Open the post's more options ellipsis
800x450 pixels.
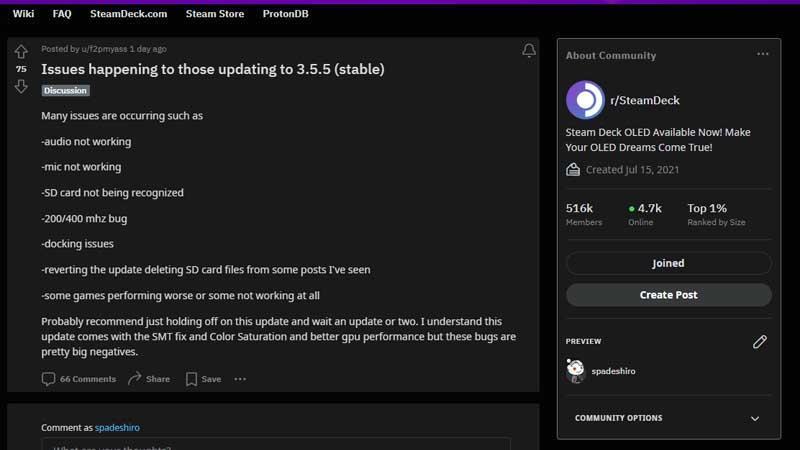240,379
